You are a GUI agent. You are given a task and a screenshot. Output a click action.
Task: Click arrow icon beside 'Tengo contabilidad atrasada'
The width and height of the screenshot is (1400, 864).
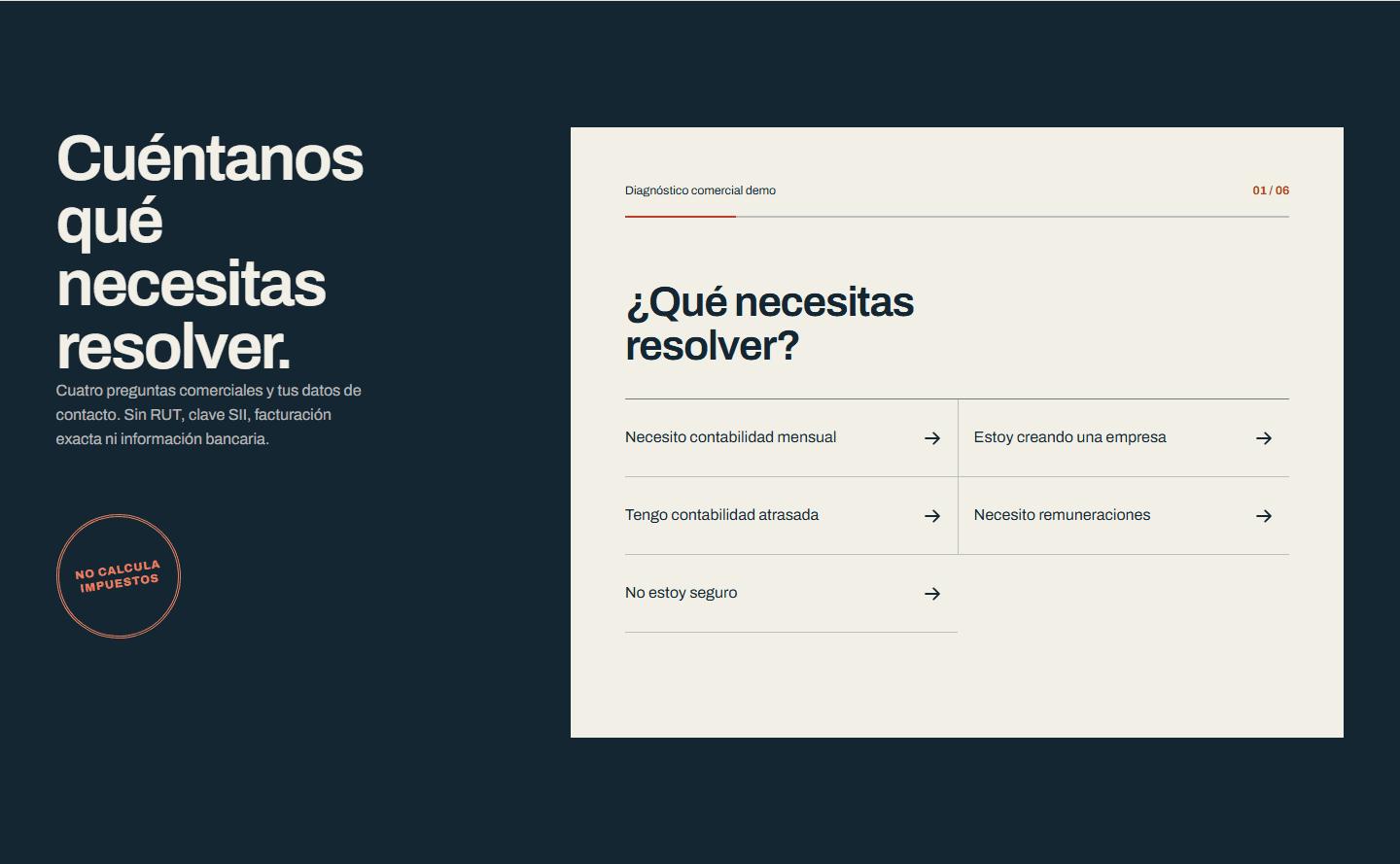932,516
